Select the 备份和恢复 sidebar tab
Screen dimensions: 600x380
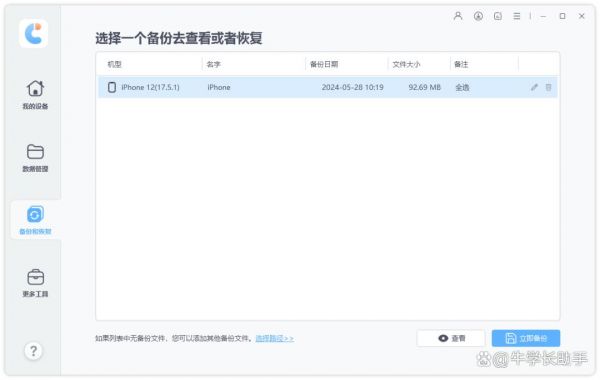(35, 220)
